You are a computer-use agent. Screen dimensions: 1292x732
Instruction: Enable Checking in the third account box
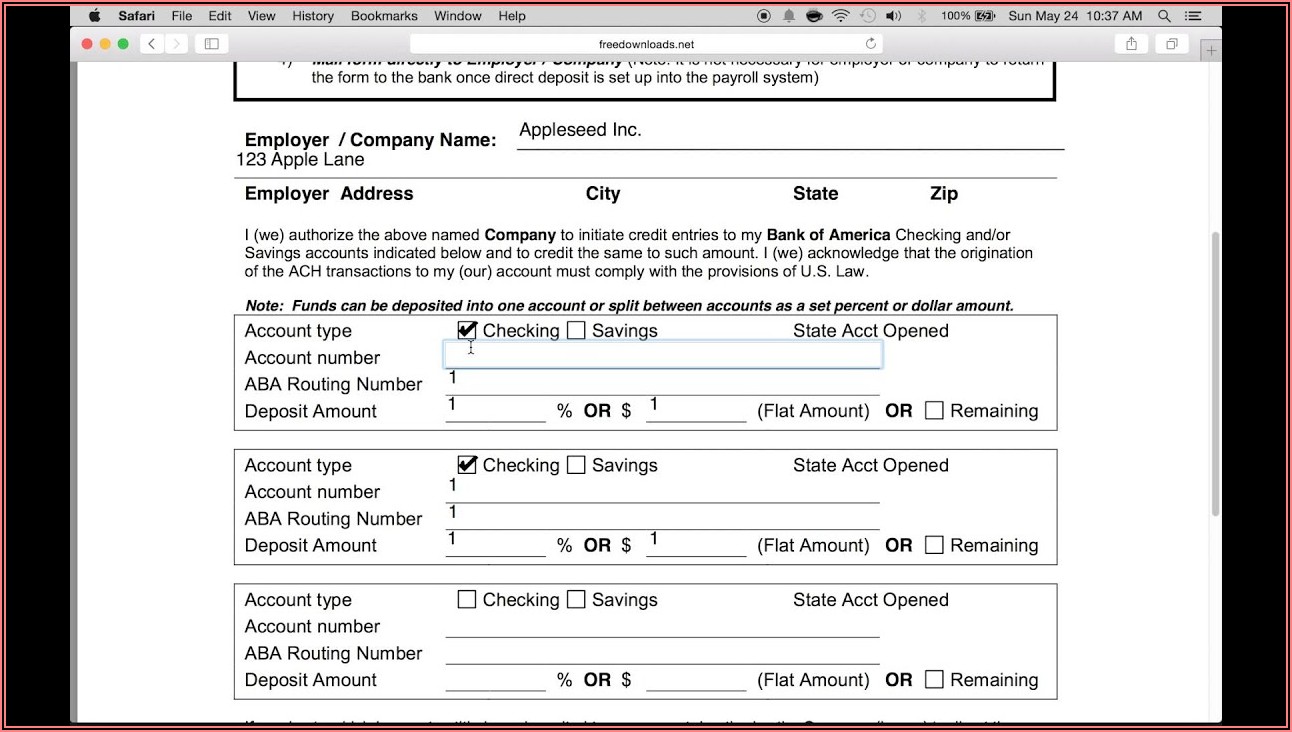(x=467, y=600)
